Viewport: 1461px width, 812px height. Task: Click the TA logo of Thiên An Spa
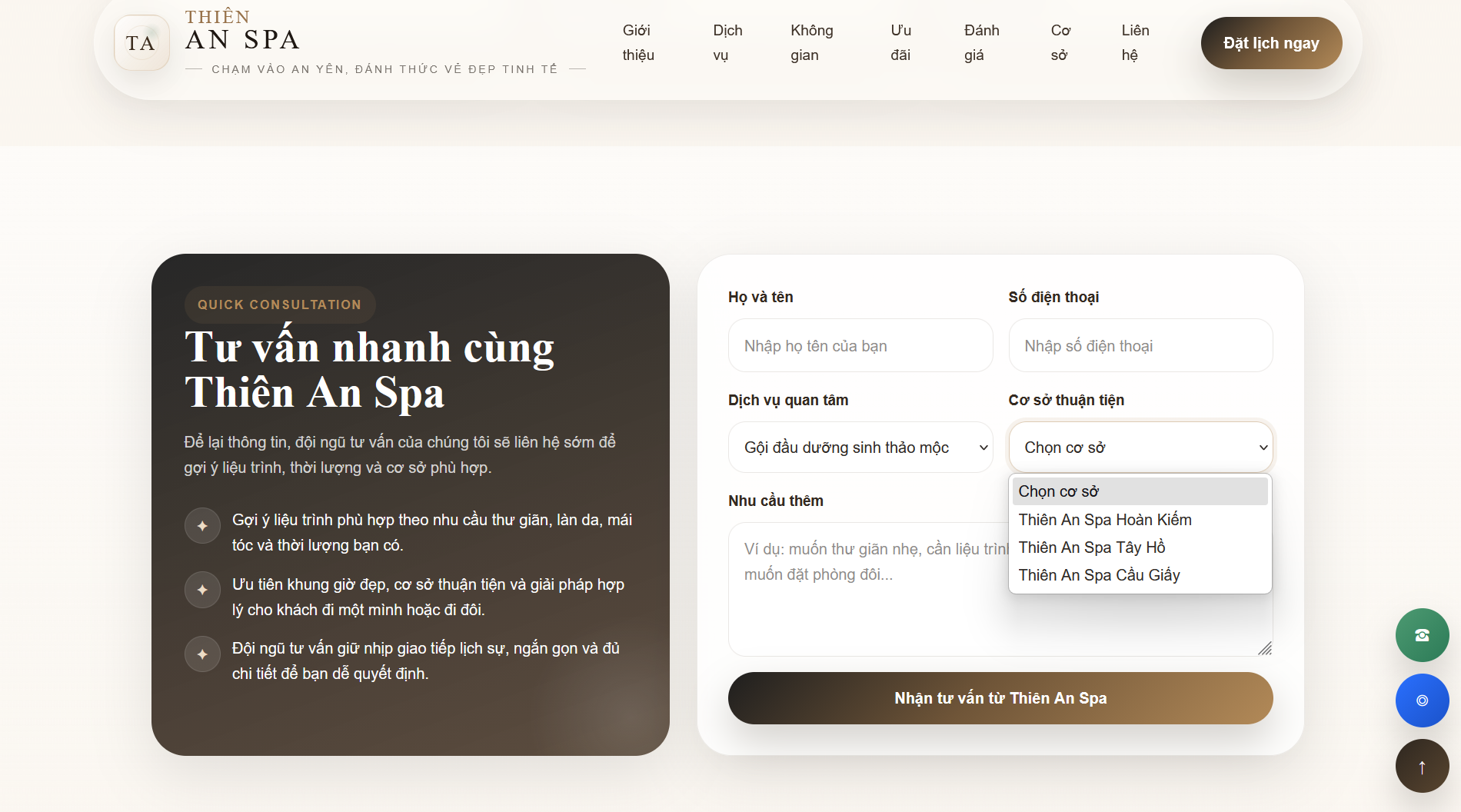point(141,43)
